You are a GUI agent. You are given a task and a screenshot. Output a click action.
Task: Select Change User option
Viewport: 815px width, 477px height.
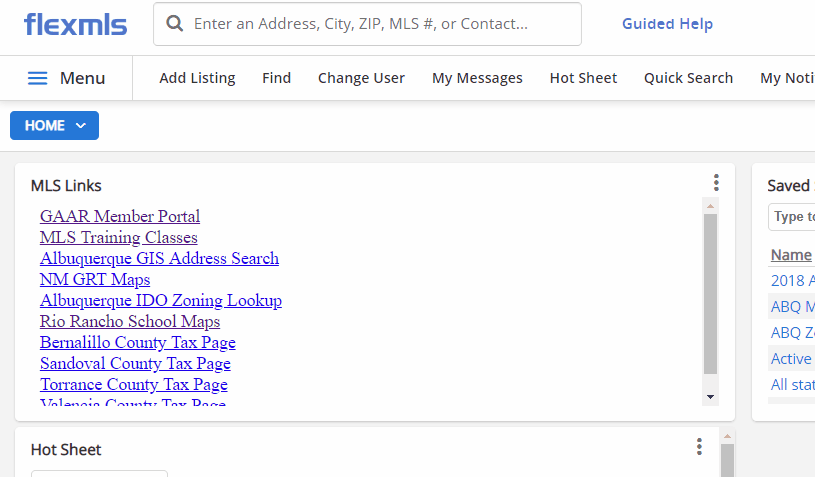(361, 78)
